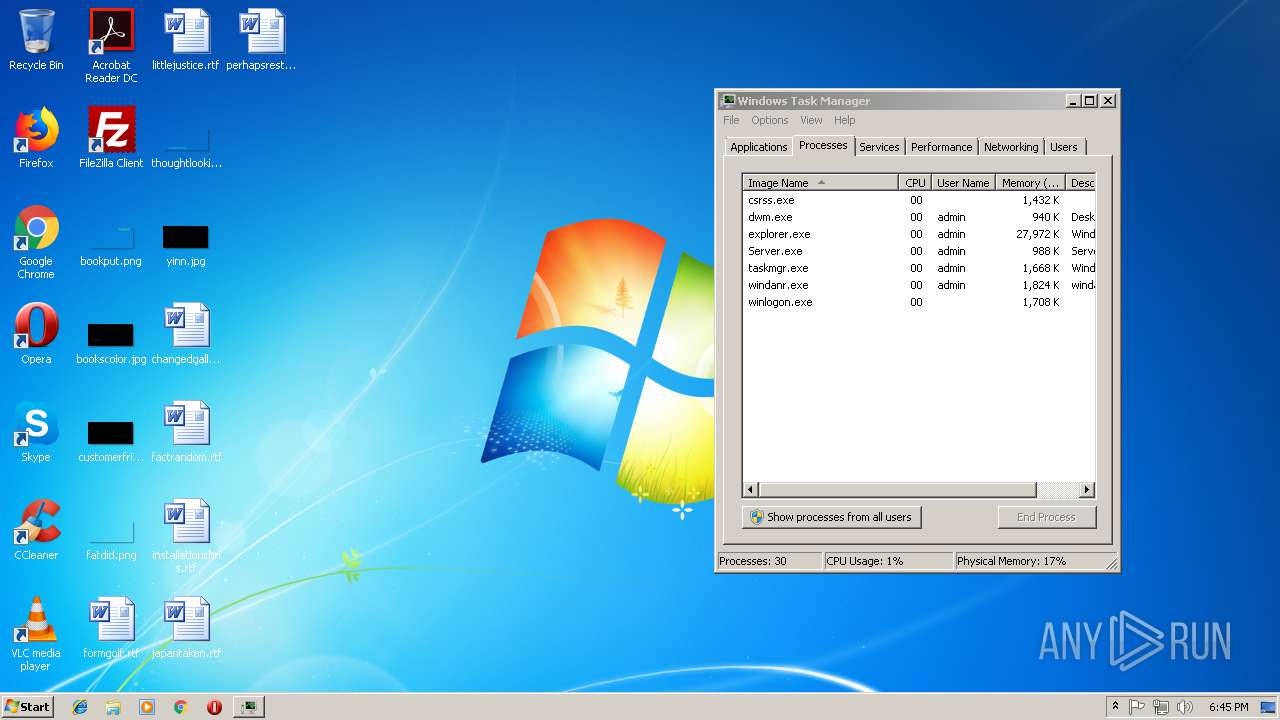Image resolution: width=1280 pixels, height=720 pixels.
Task: Switch to the Services tab
Action: pyautogui.click(x=879, y=147)
